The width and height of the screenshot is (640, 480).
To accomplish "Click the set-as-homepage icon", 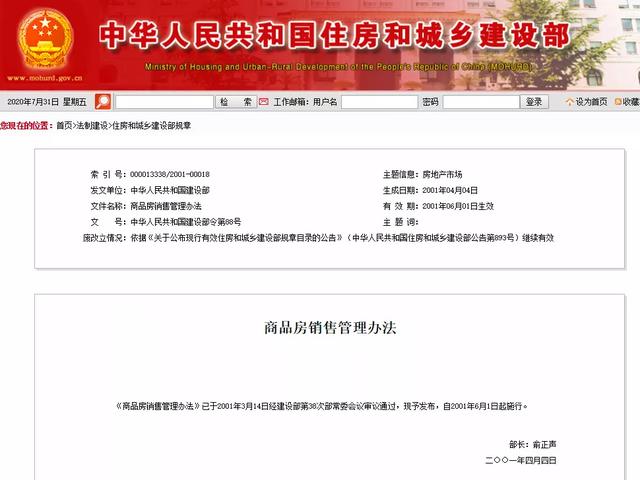I will point(569,102).
